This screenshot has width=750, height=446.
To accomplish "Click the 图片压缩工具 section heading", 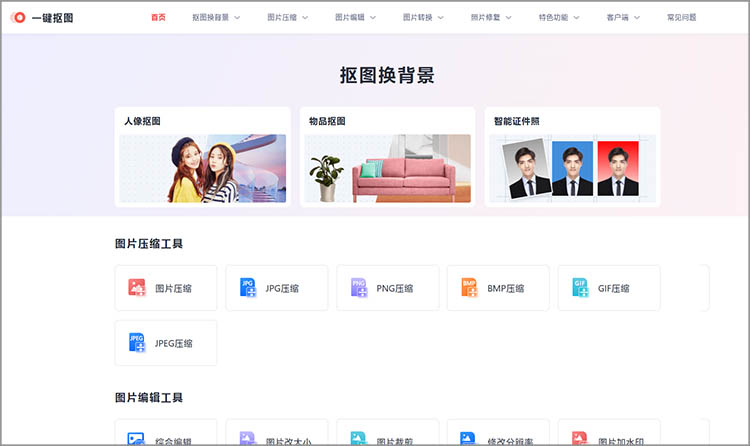I will 149,244.
